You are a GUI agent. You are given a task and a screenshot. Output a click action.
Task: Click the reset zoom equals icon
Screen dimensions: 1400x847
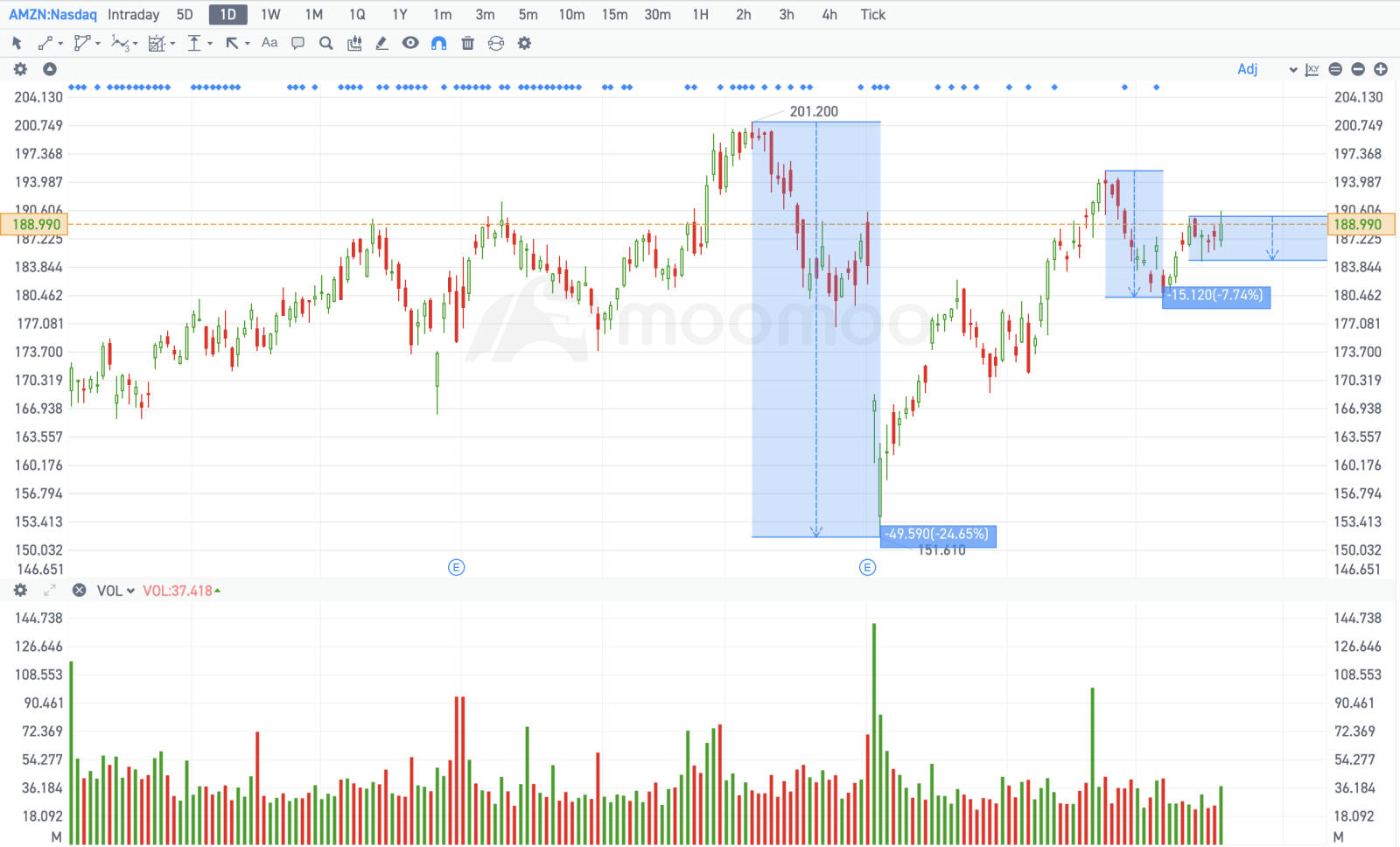pos(1335,69)
